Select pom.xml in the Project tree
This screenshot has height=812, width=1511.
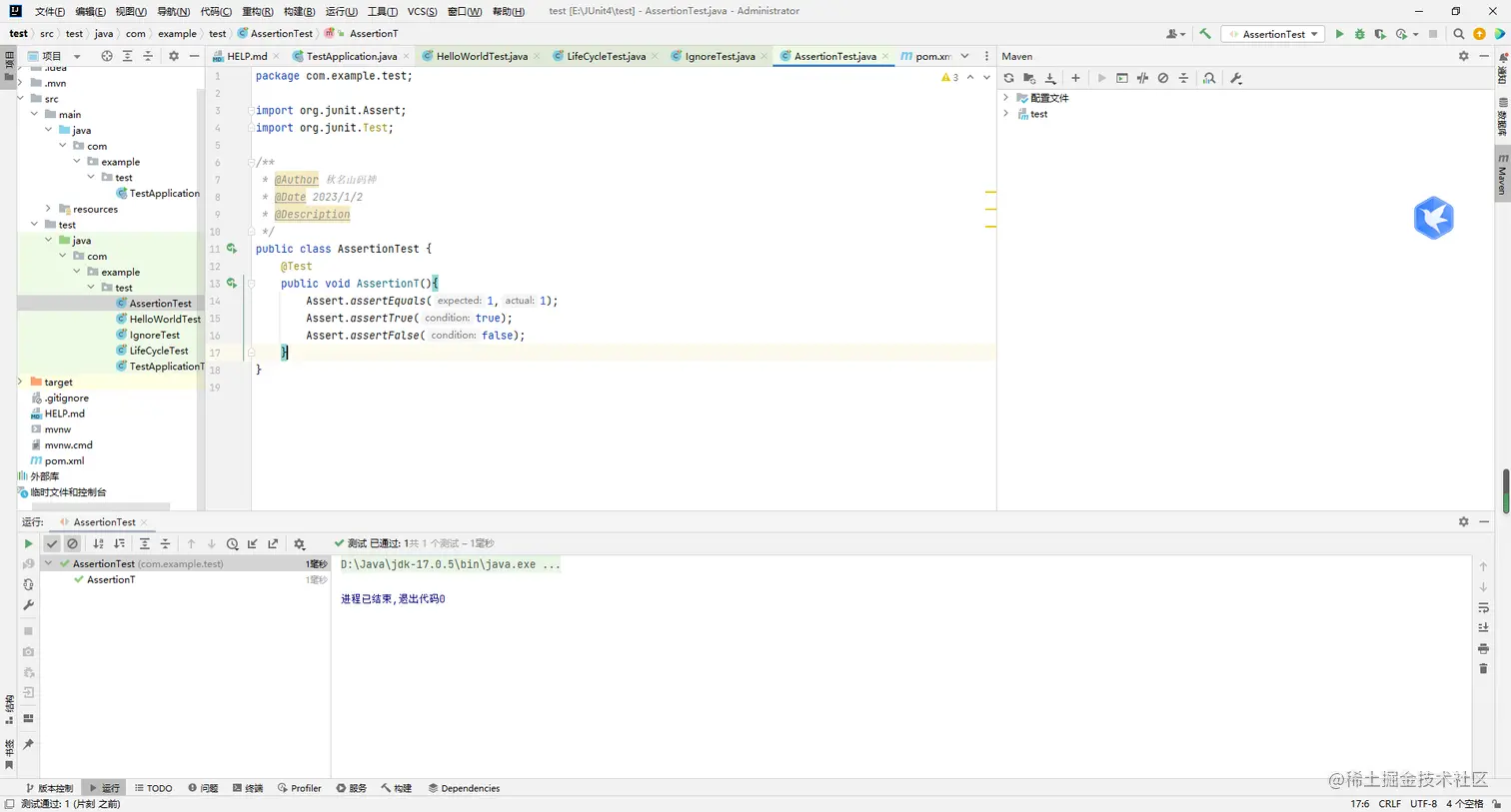tap(64, 460)
